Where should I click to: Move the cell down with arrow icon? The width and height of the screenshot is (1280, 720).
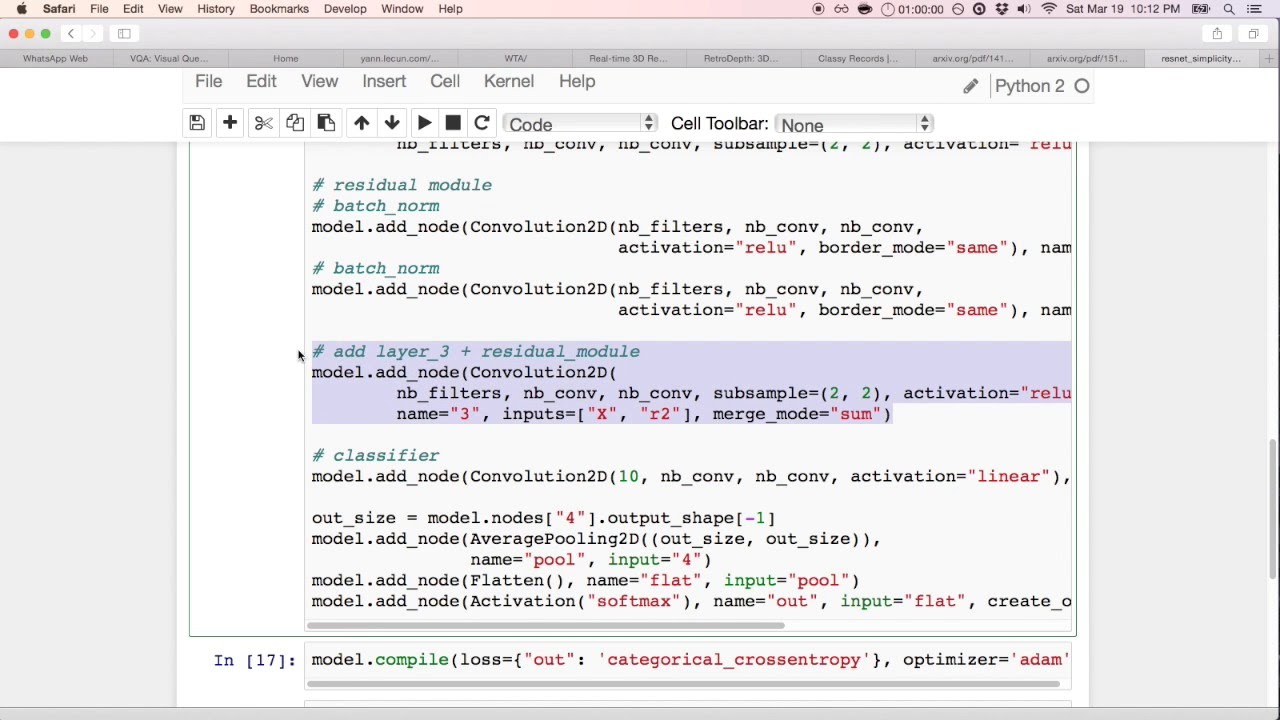pos(392,123)
